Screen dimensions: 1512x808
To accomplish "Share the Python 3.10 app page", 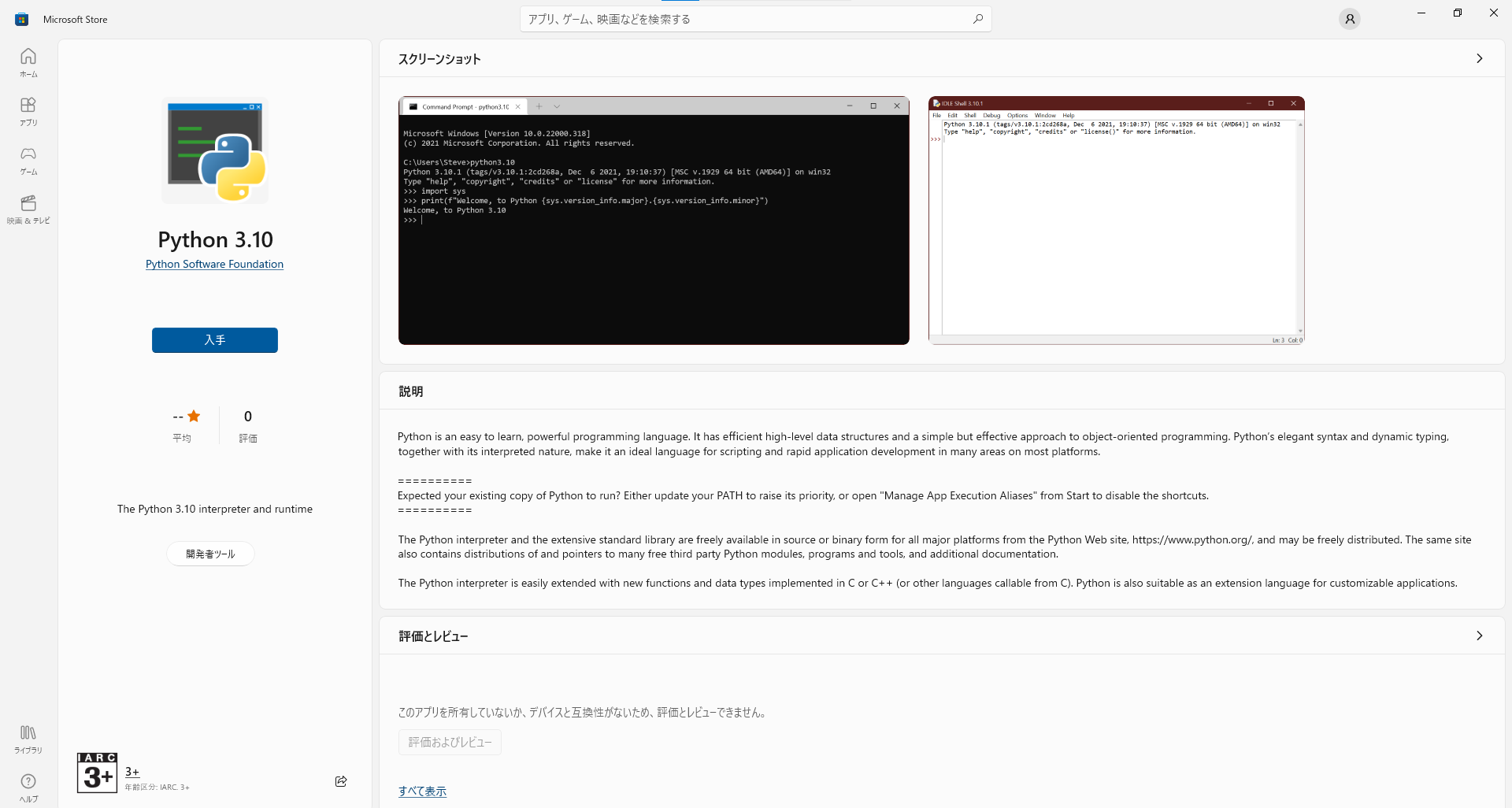I will (341, 781).
